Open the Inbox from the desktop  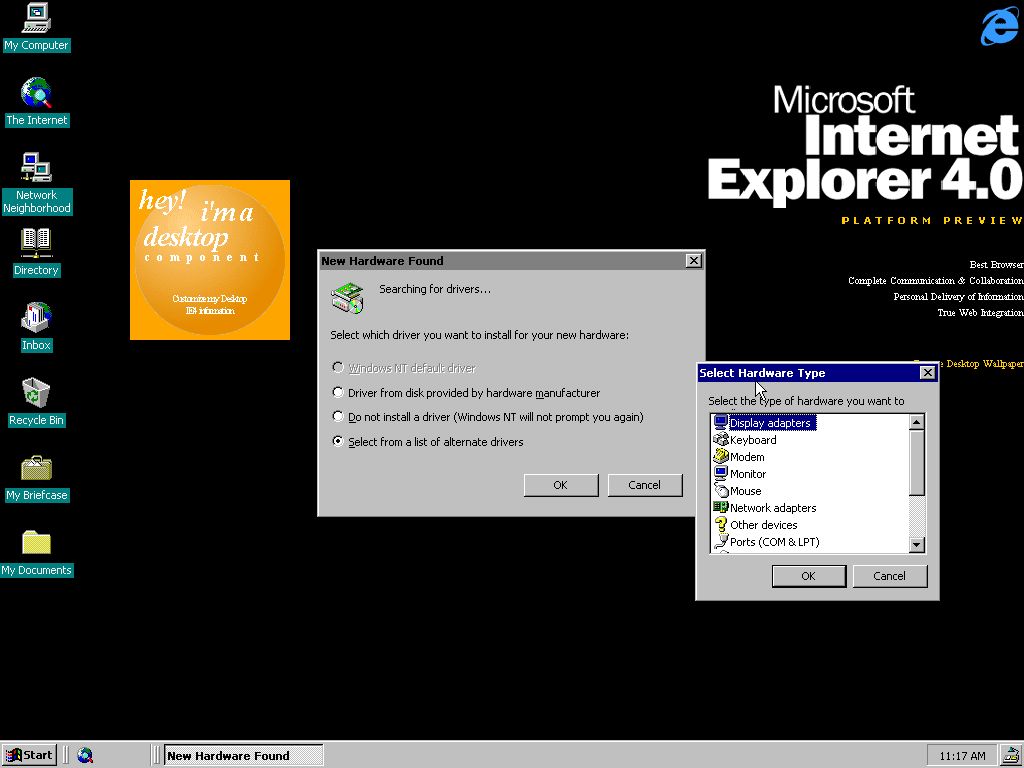pyautogui.click(x=35, y=322)
